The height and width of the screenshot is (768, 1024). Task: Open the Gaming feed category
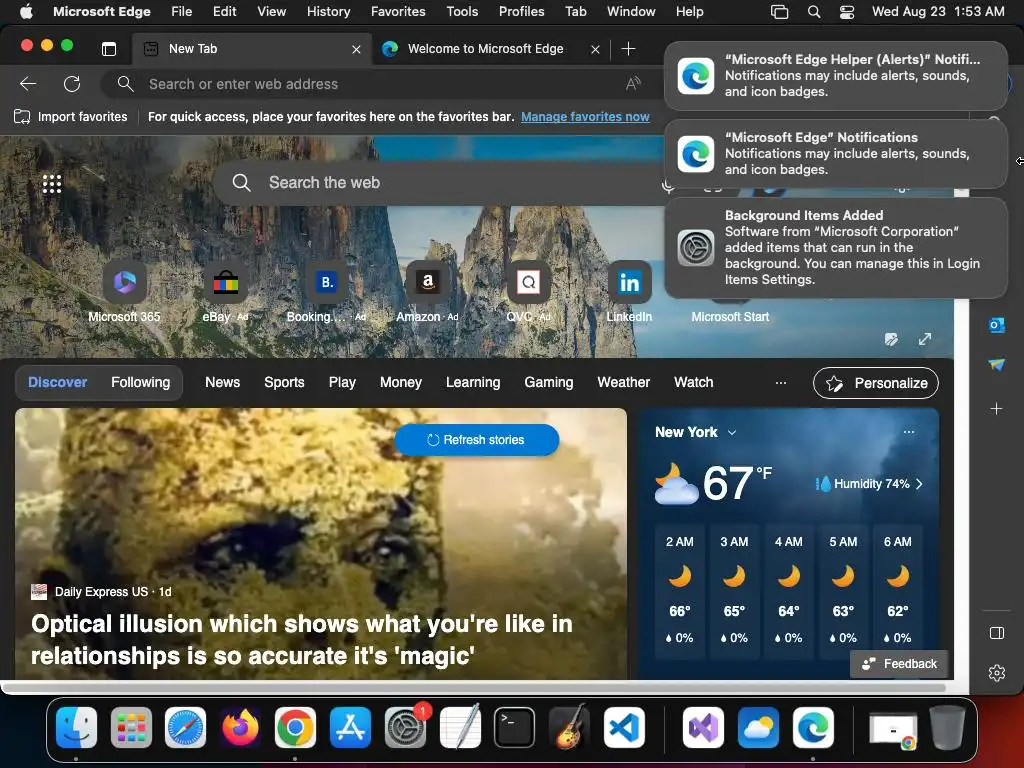[549, 383]
